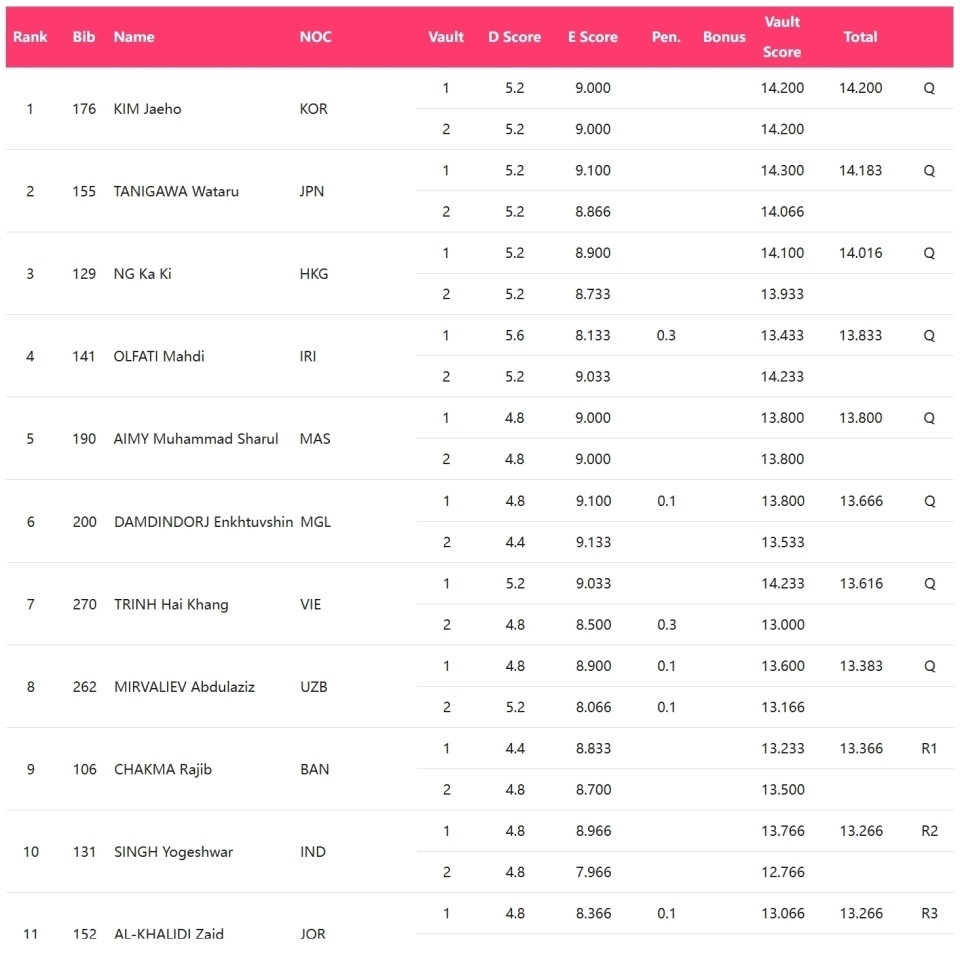Viewport: 960px width, 976px height.
Task: Click the Rank column header
Action: [x=30, y=37]
